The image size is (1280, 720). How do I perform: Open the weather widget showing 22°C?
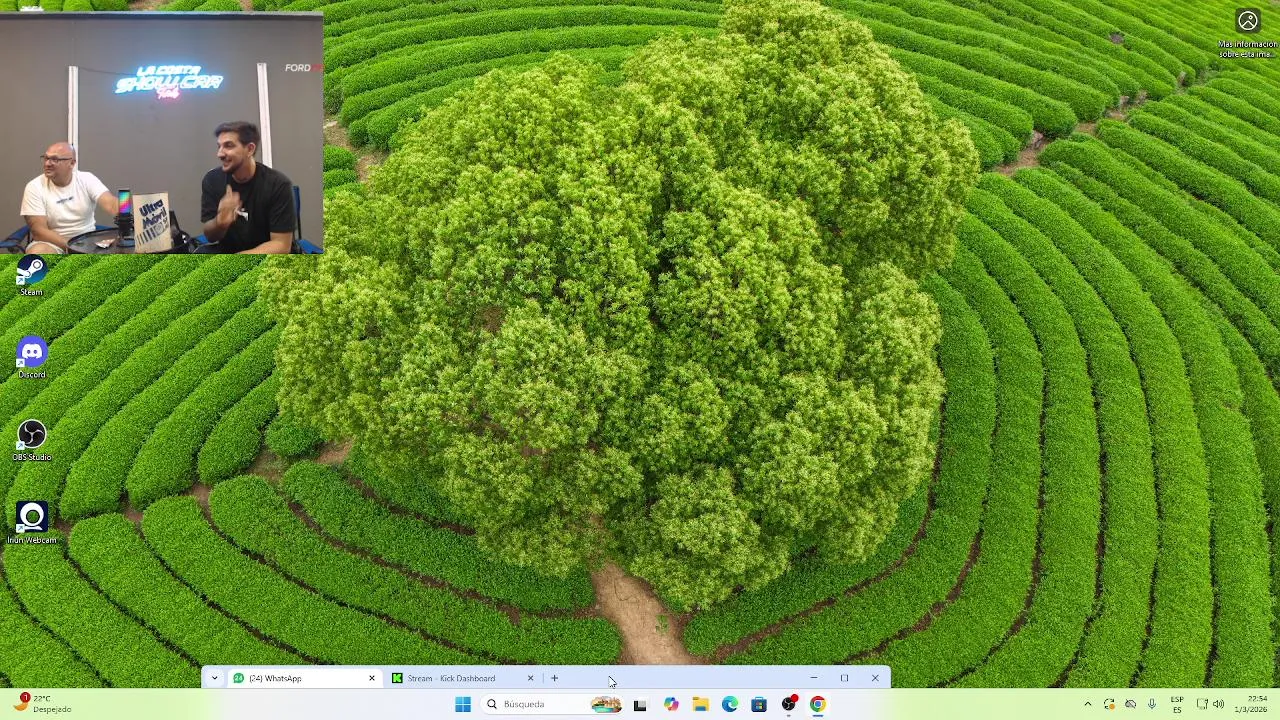[42, 704]
